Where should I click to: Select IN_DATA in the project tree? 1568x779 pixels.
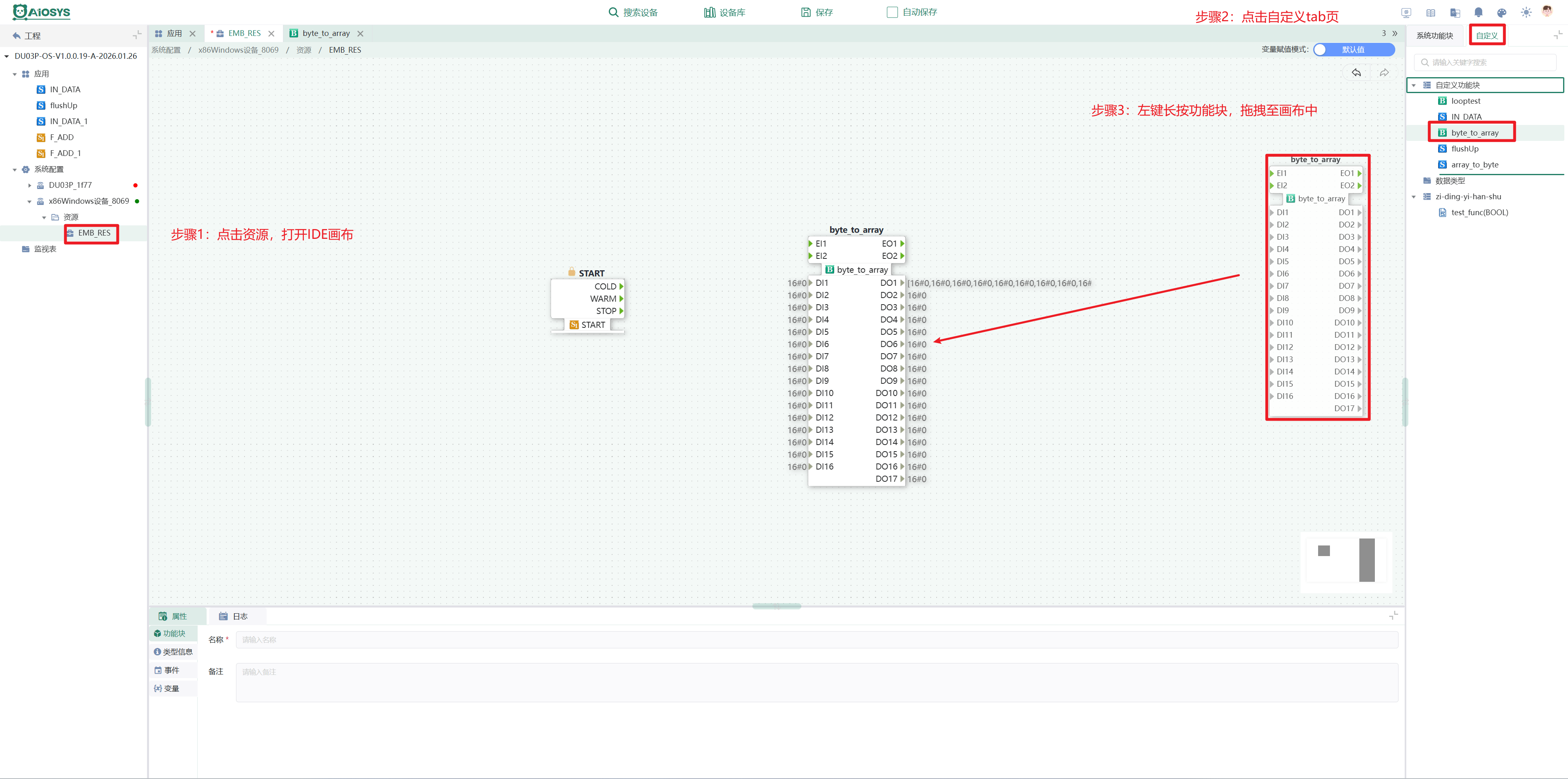[x=65, y=89]
